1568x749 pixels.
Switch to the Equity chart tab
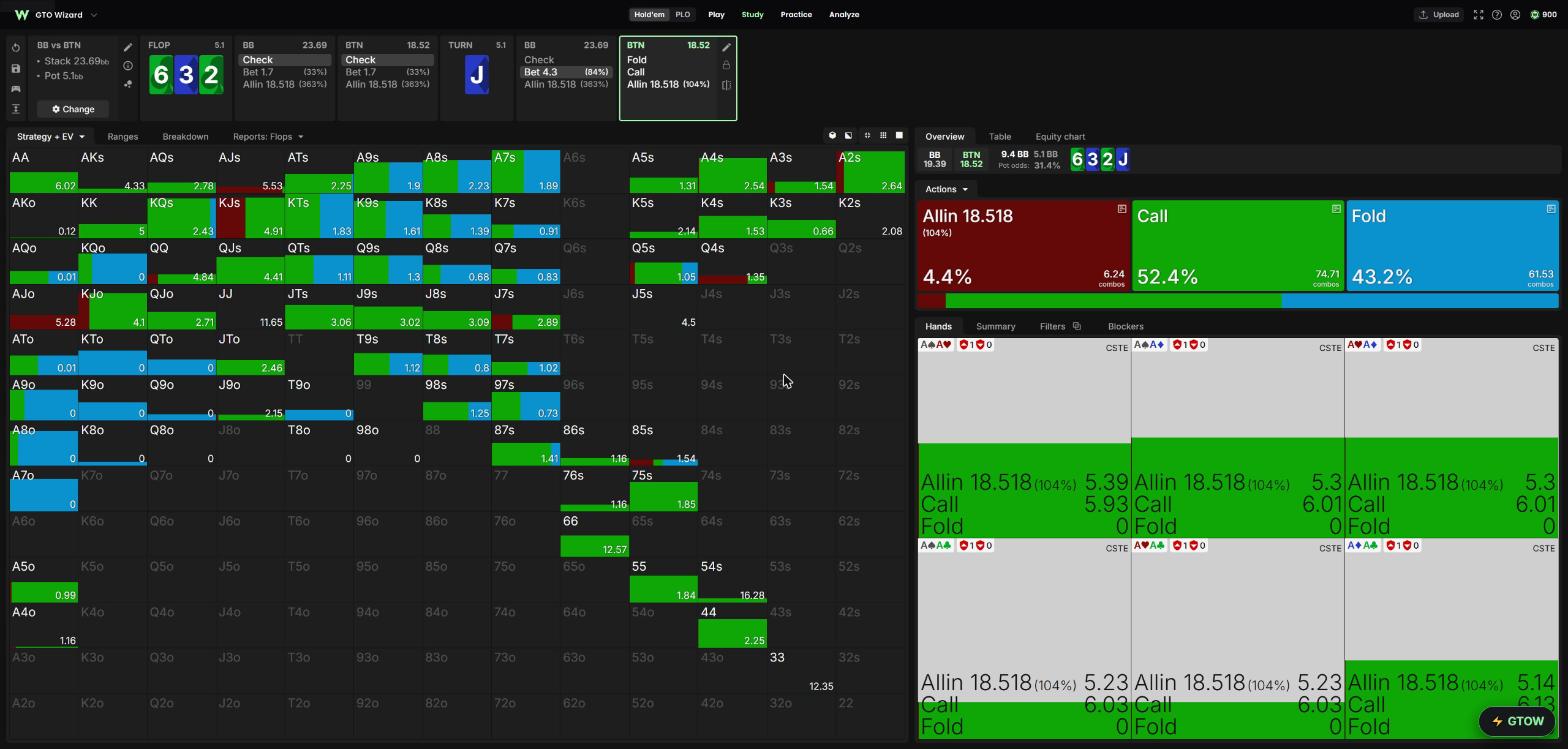(x=1060, y=137)
